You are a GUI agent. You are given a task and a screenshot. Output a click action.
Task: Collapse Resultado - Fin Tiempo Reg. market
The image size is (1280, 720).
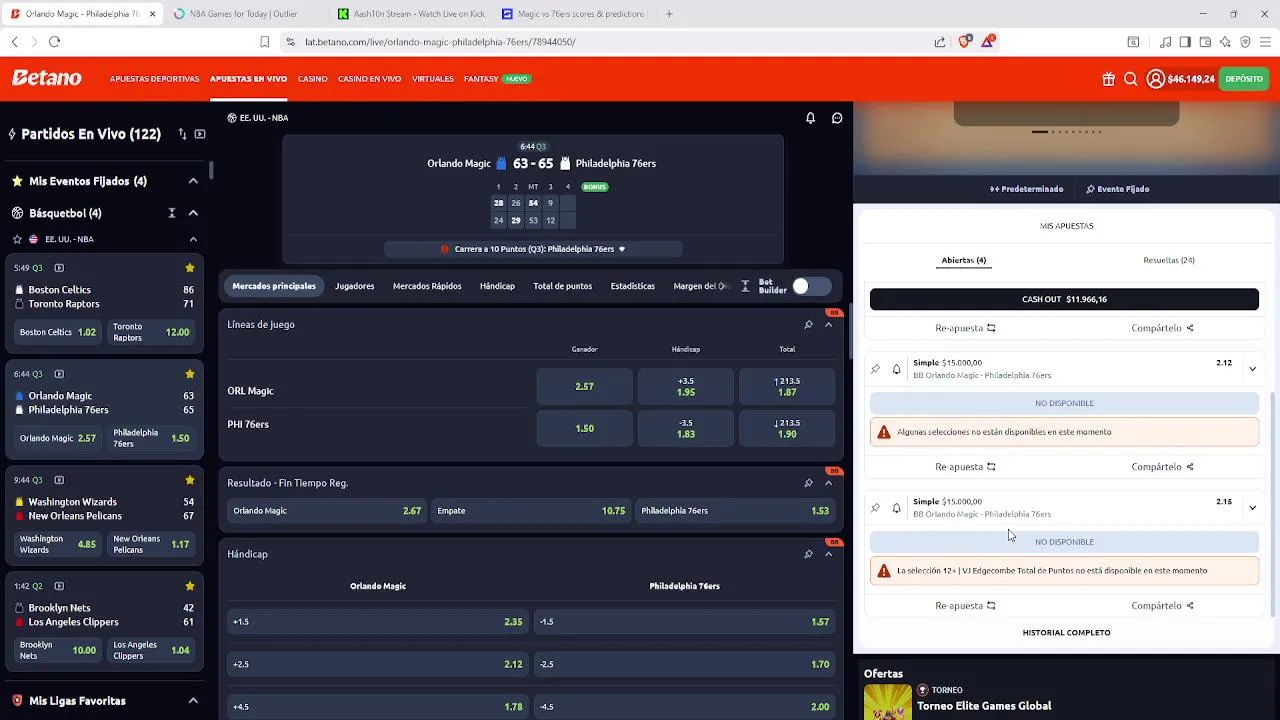pyautogui.click(x=828, y=483)
